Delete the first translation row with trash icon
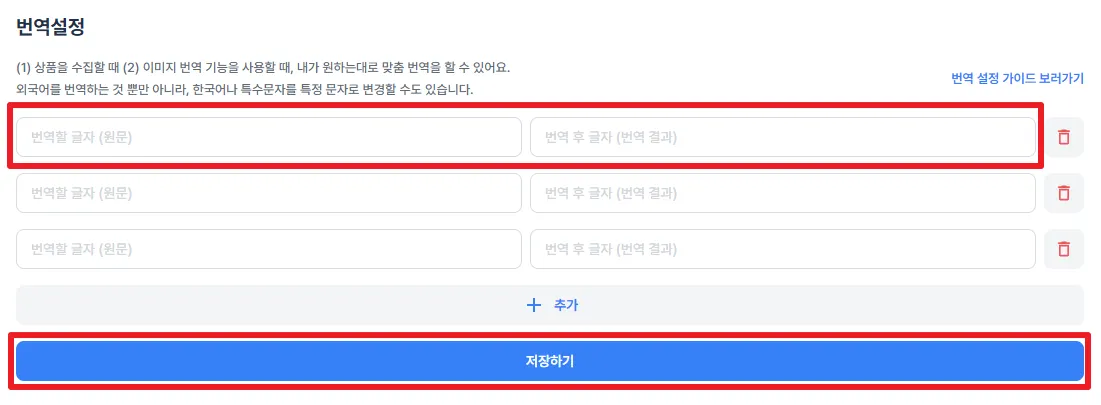 click(x=1063, y=137)
